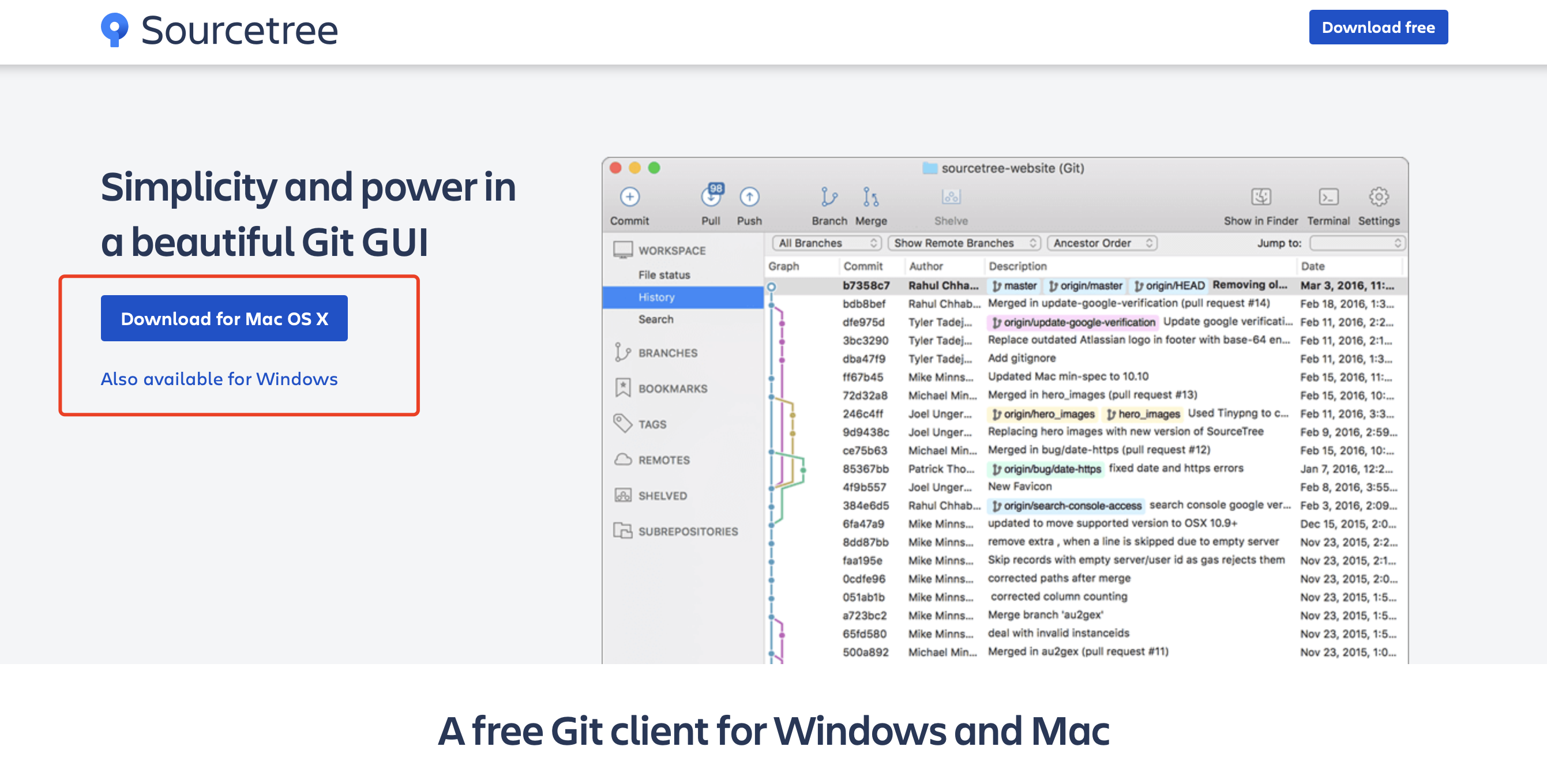The width and height of the screenshot is (1547, 784).
Task: Select the Commit icon in the toolbar
Action: pos(629,198)
